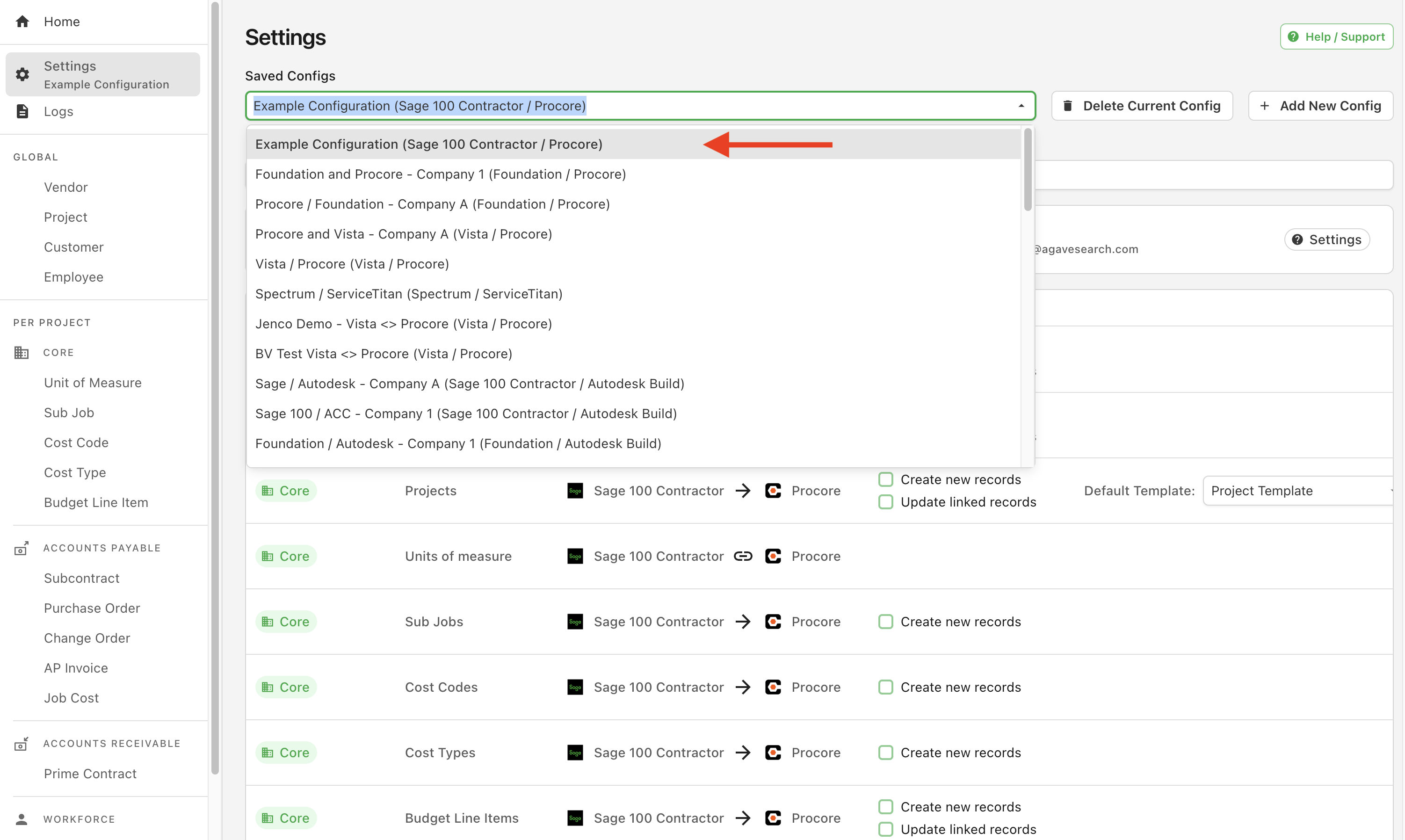
Task: Choose Procore / Foundation - Company A option
Action: (x=633, y=204)
